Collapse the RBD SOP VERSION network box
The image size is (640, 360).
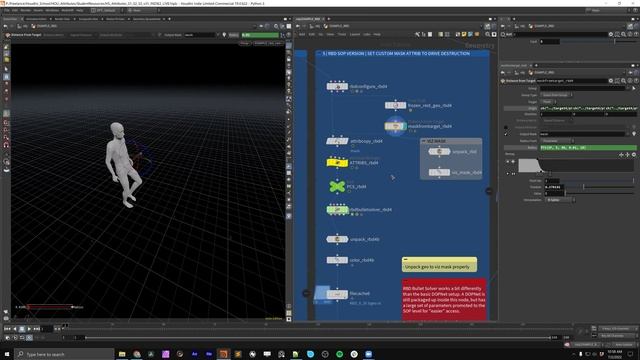(319, 53)
